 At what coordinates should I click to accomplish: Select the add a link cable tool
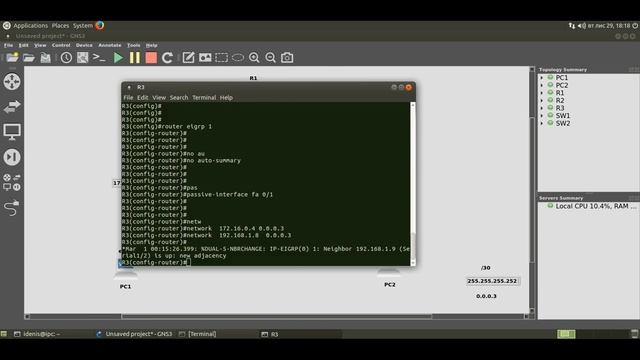click(x=12, y=208)
